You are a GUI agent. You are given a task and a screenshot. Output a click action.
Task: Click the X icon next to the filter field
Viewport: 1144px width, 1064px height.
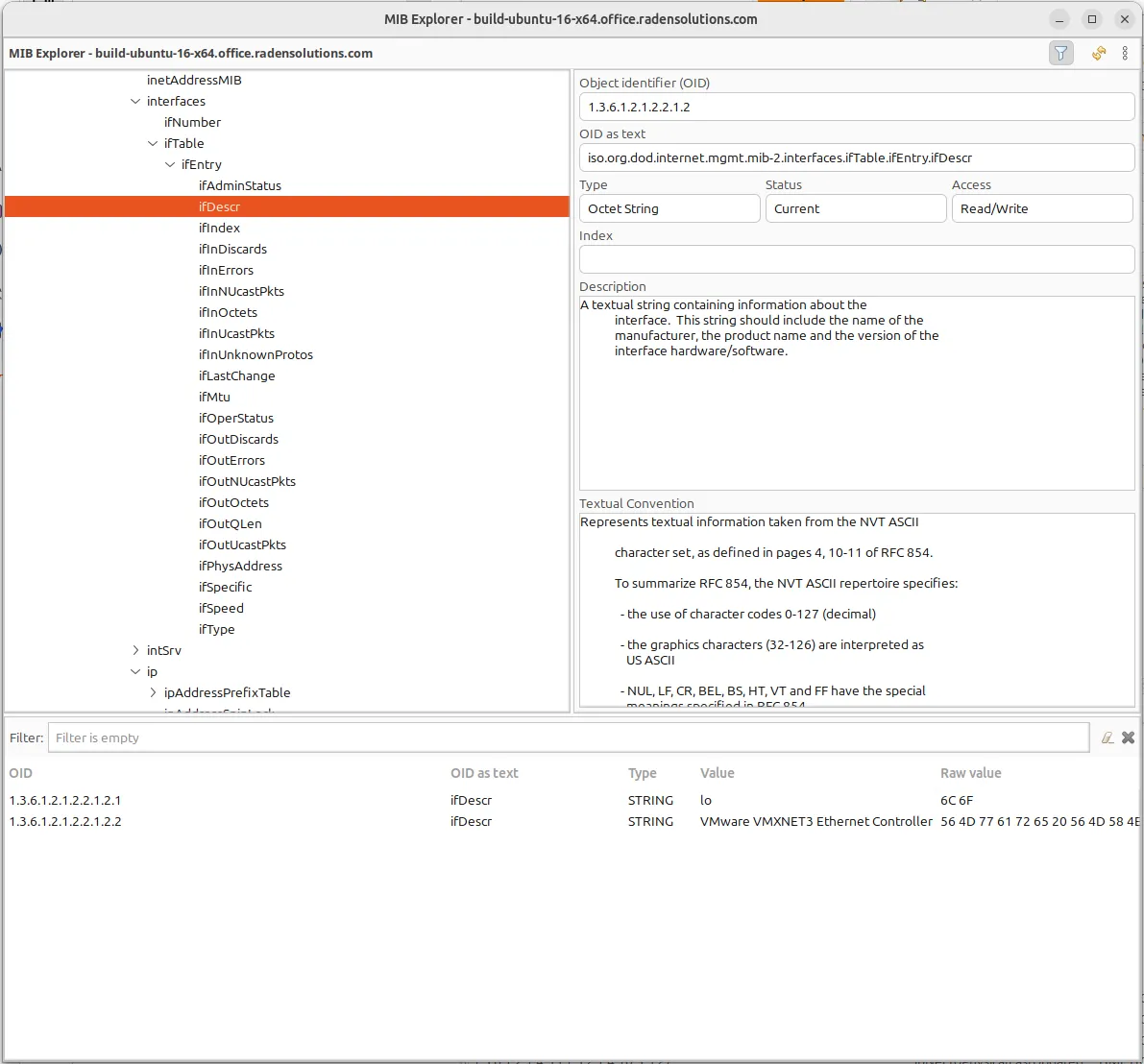click(x=1128, y=738)
